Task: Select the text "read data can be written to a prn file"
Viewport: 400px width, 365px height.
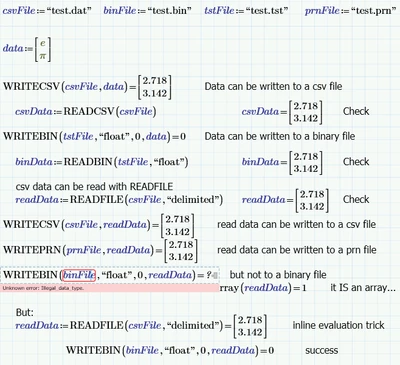Action: pos(297,250)
